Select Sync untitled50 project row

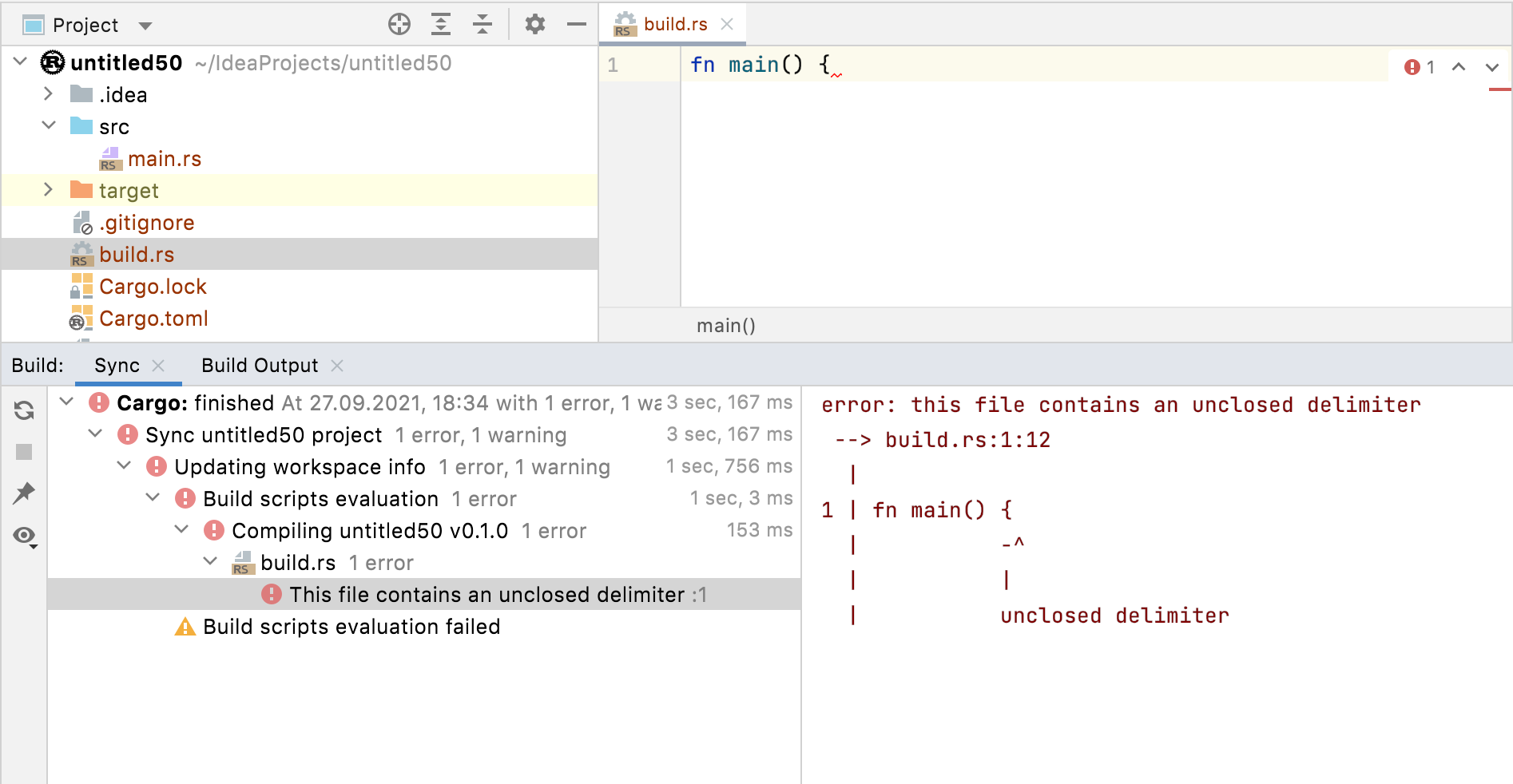pos(424,434)
